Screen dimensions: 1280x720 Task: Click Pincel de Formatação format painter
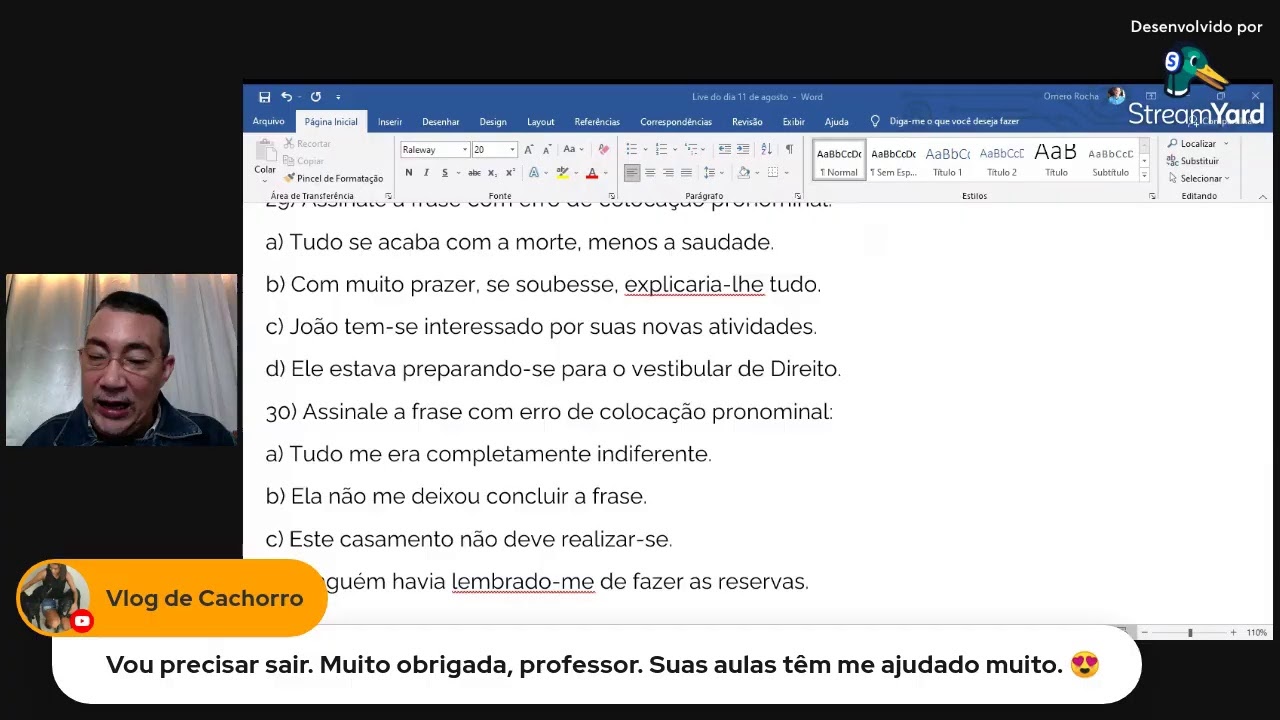333,178
